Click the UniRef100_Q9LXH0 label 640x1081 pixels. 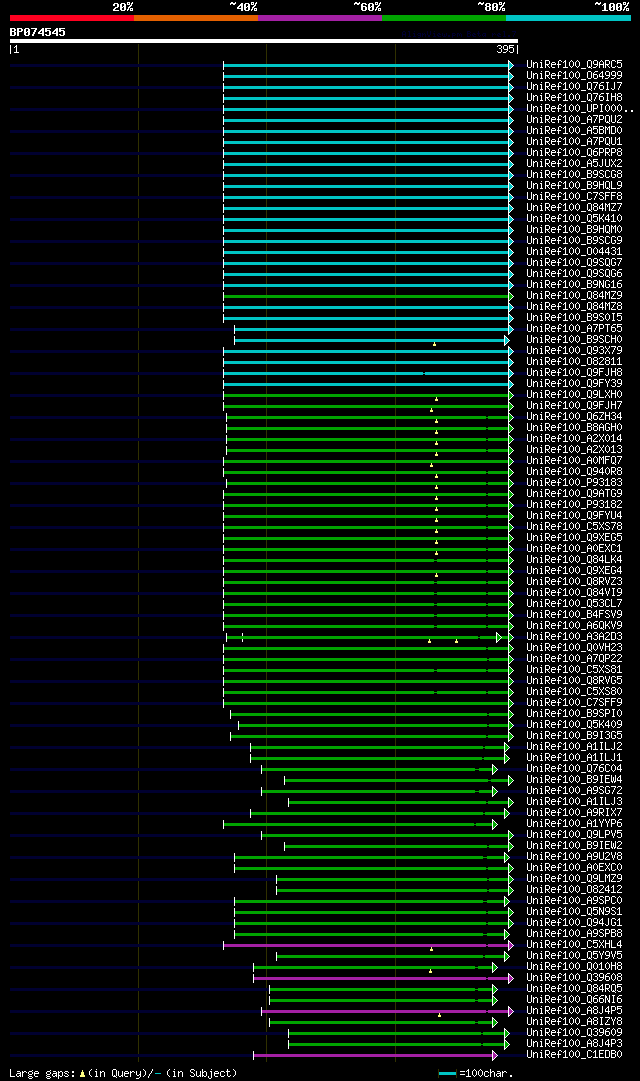point(574,395)
